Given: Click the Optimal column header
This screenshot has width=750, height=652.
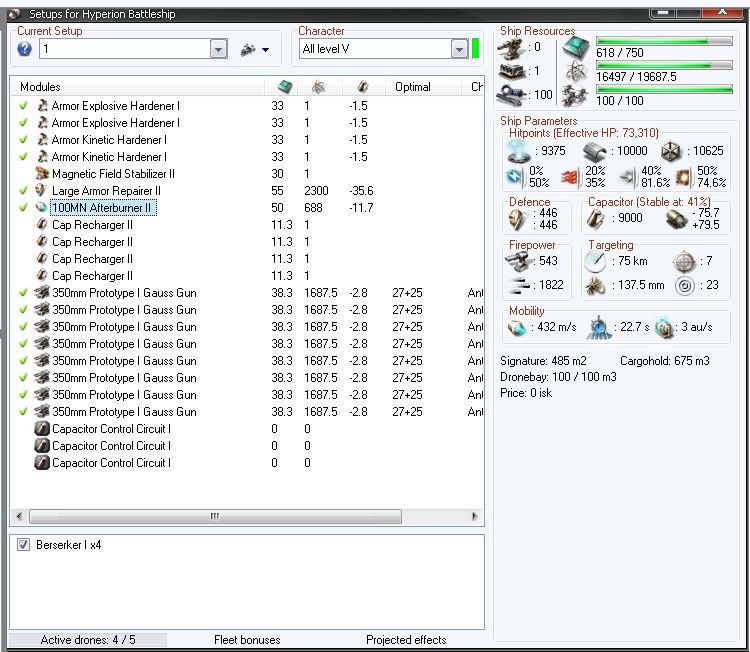Looking at the screenshot, I should [421, 87].
